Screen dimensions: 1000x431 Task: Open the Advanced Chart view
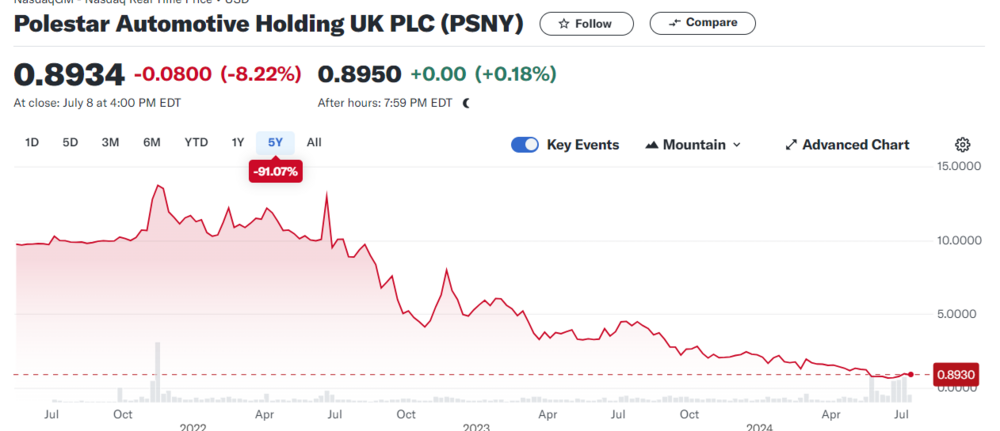coord(847,145)
